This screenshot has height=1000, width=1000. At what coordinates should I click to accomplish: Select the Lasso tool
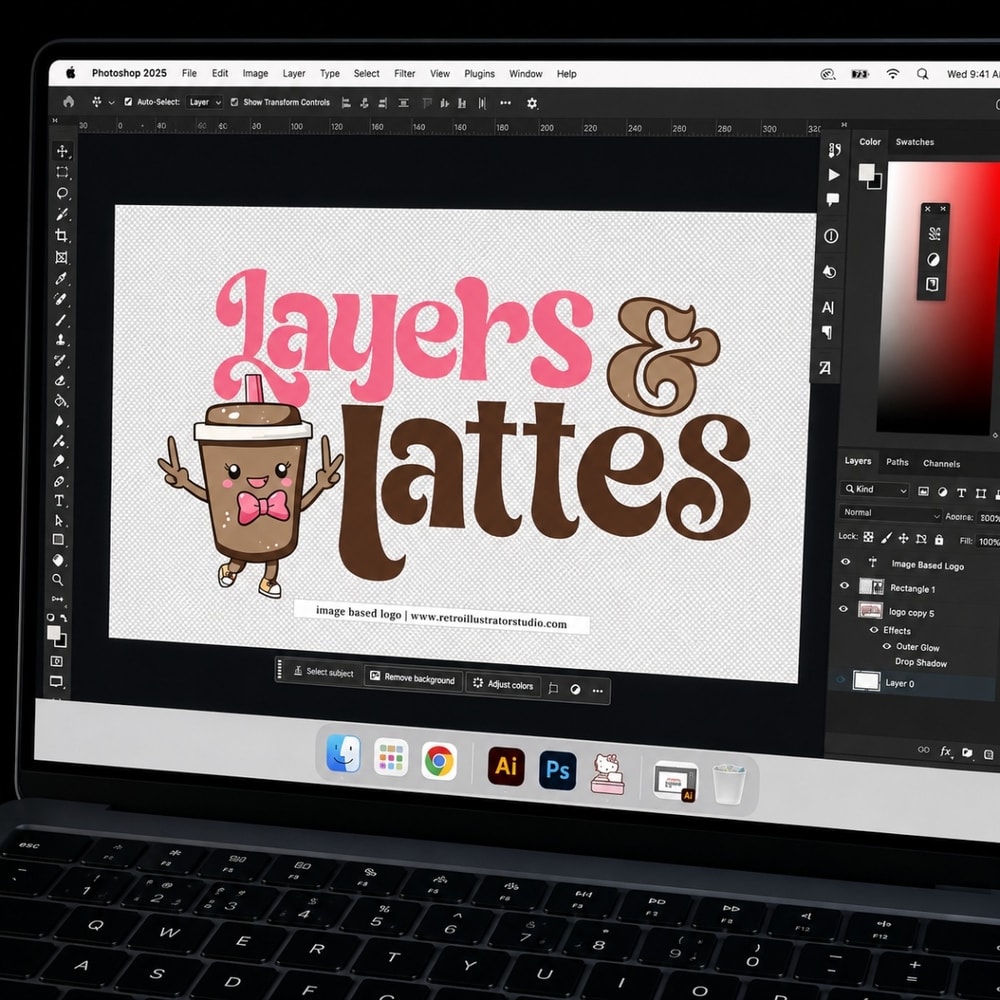[62, 193]
